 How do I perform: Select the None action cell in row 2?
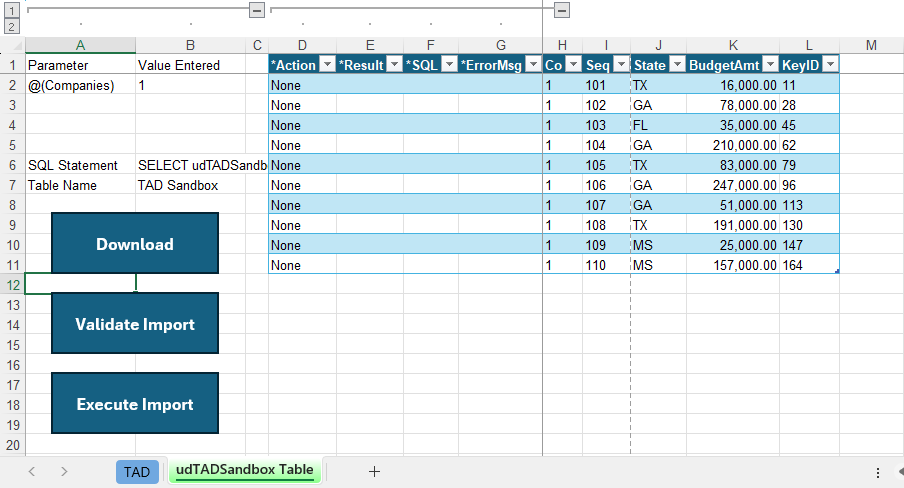302,85
